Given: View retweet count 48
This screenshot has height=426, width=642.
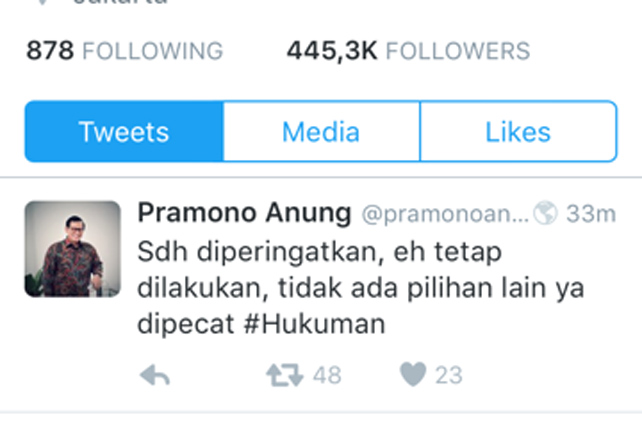Looking at the screenshot, I should [327, 375].
